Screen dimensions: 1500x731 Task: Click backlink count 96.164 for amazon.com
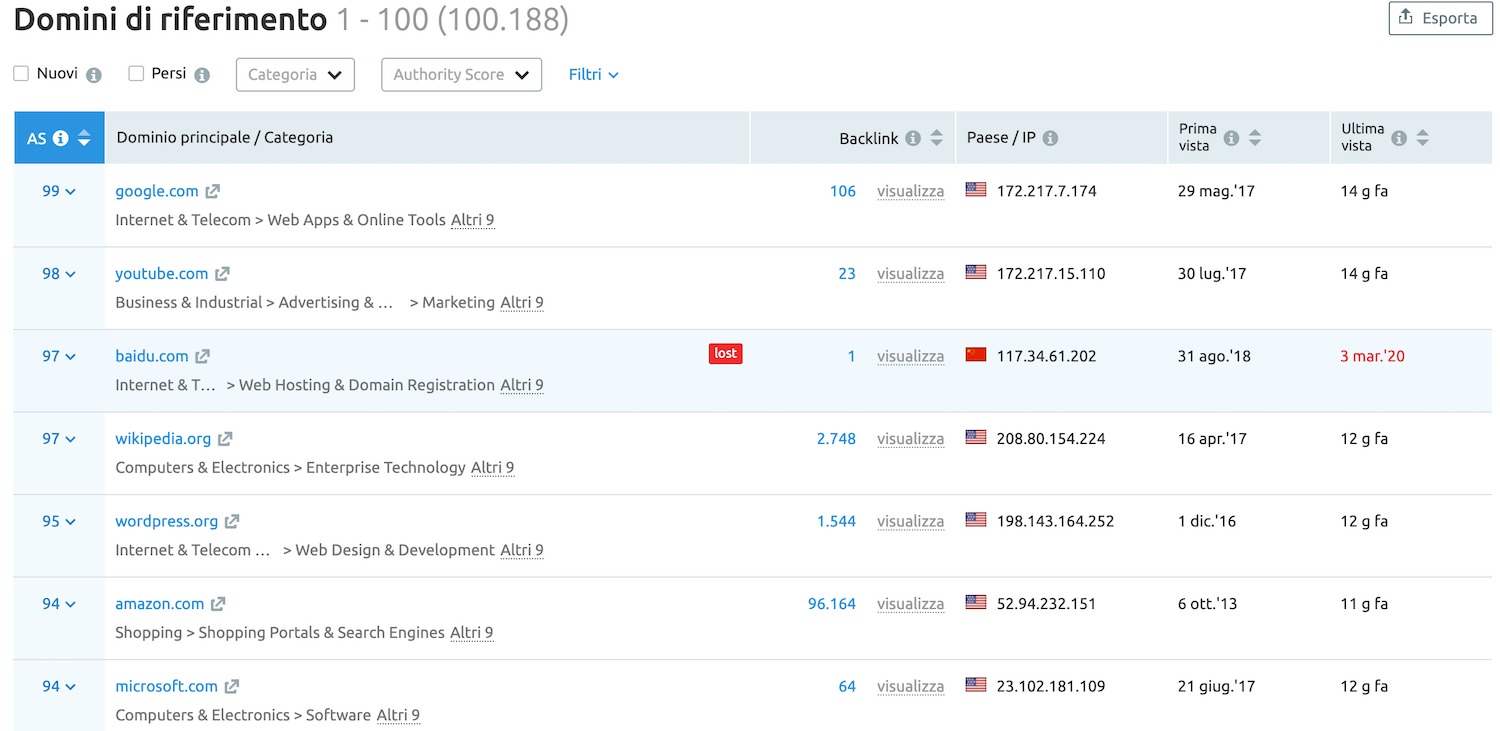pos(832,604)
